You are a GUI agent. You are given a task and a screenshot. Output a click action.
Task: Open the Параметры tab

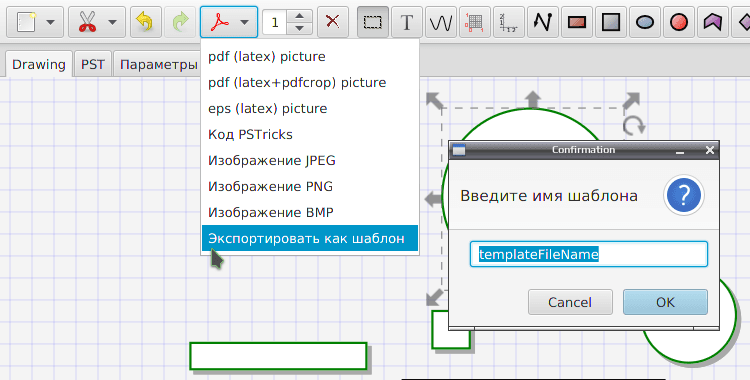point(158,64)
